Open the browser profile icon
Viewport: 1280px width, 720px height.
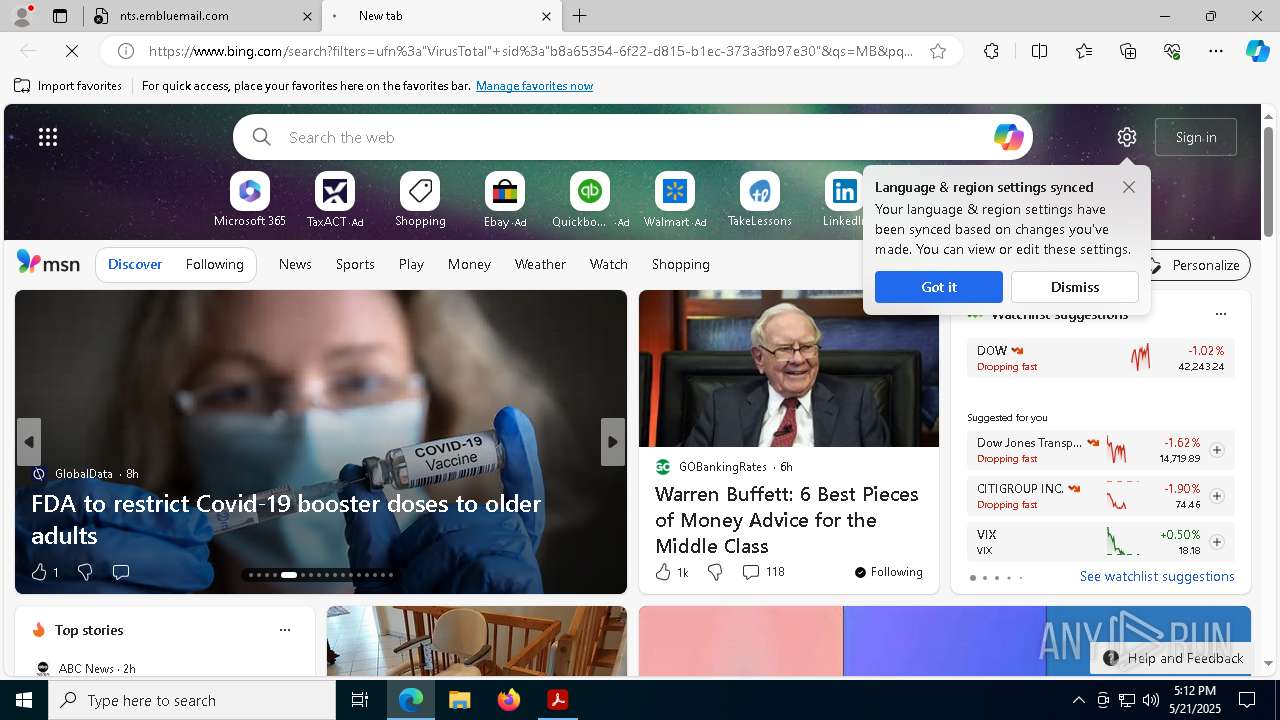(x=21, y=16)
